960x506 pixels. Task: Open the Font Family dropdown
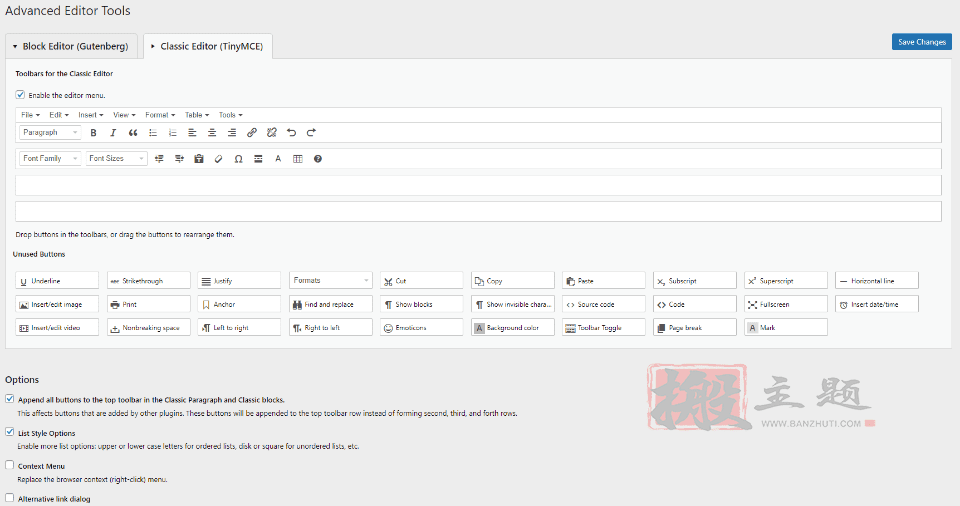50,159
